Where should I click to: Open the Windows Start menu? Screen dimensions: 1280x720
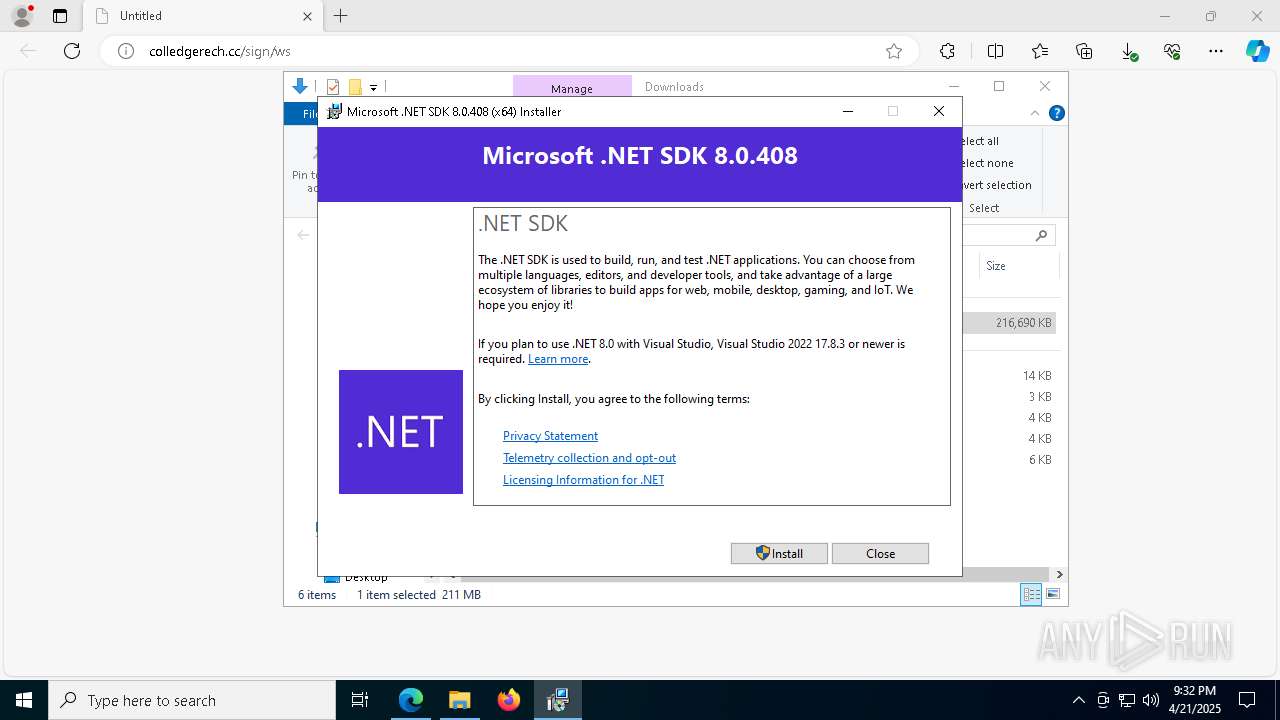click(24, 700)
